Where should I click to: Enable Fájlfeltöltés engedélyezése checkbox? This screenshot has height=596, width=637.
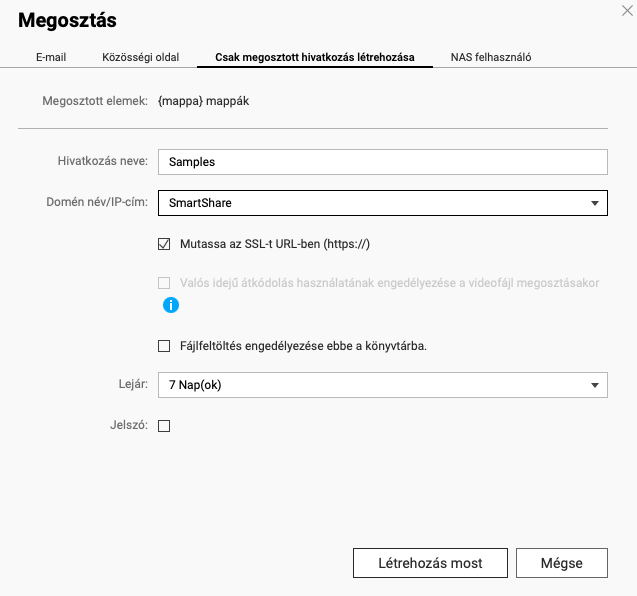(x=164, y=346)
